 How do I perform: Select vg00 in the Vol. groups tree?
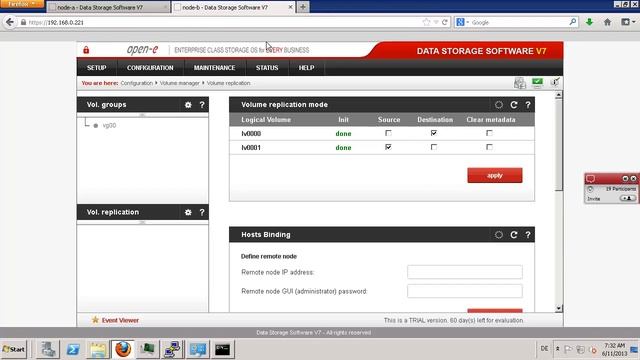109,126
